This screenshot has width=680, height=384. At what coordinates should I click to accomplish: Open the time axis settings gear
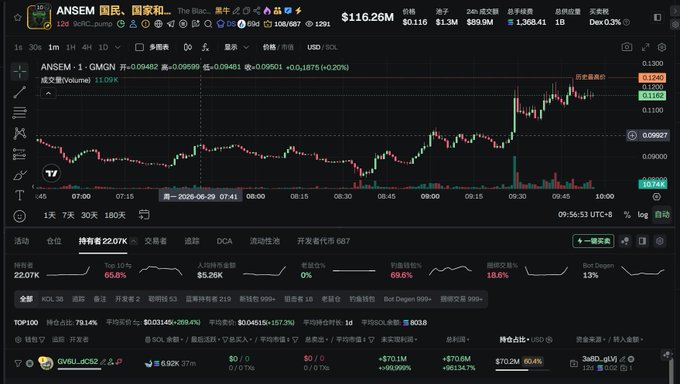[657, 197]
